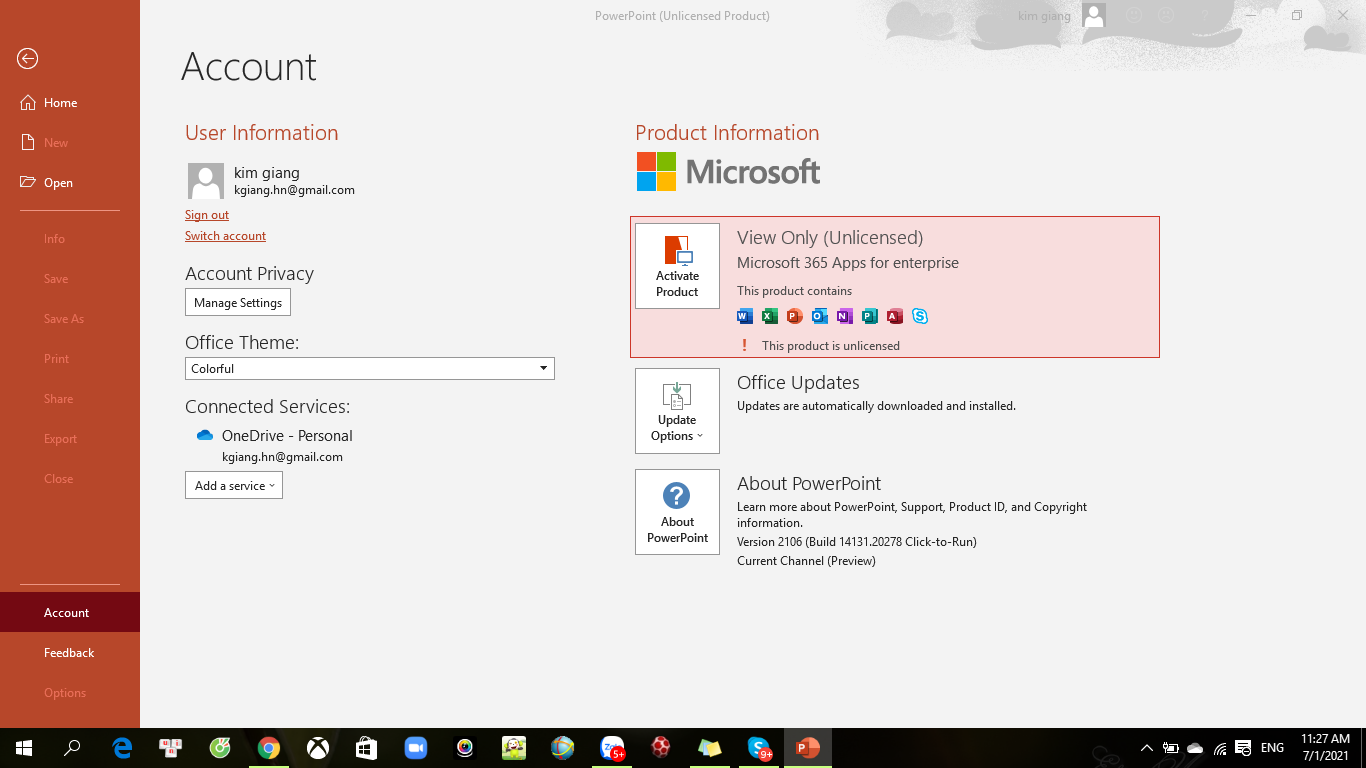
Task: Click the OneDrive cloud tray icon
Action: (x=1195, y=748)
